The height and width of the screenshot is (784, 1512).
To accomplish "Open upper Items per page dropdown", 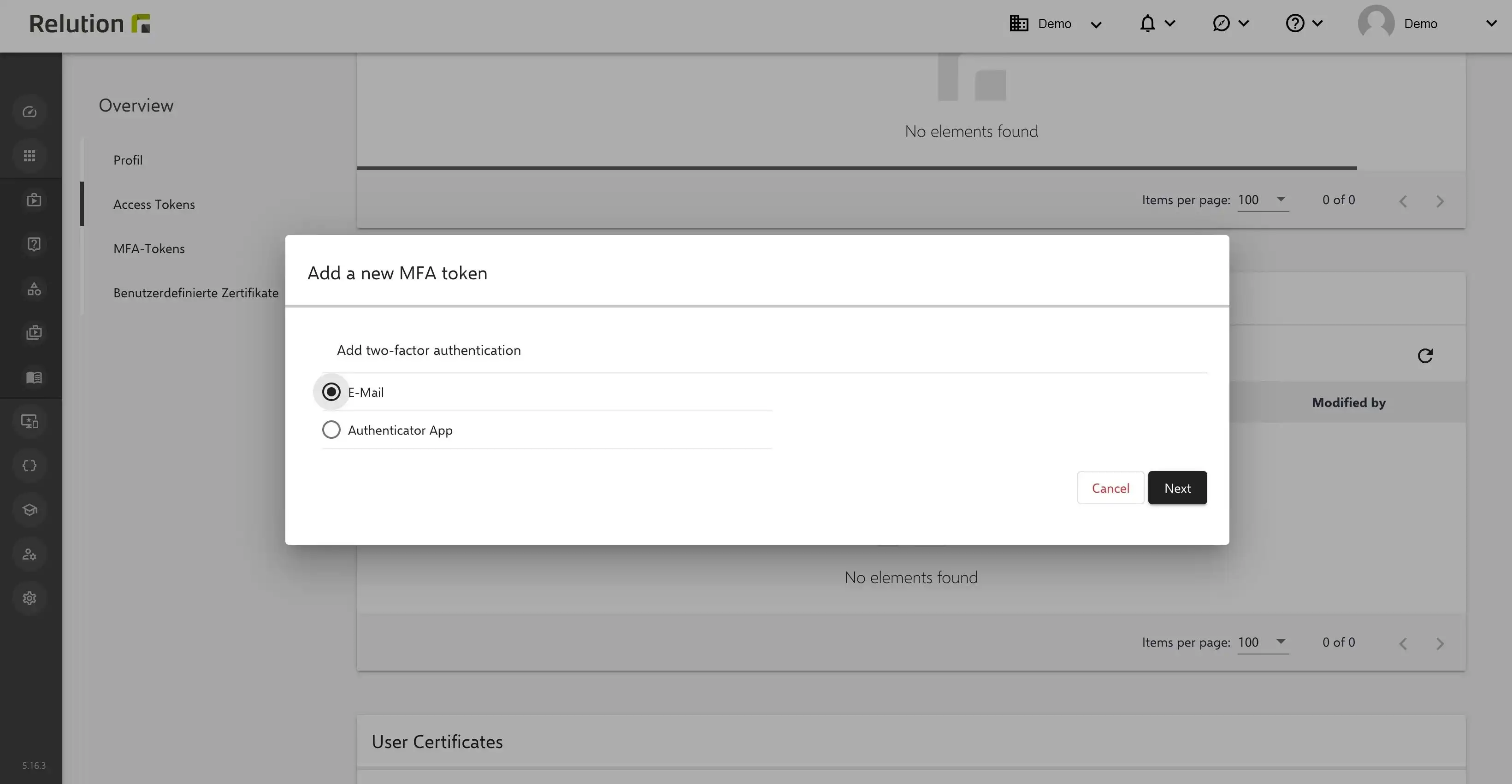I will click(x=1263, y=200).
